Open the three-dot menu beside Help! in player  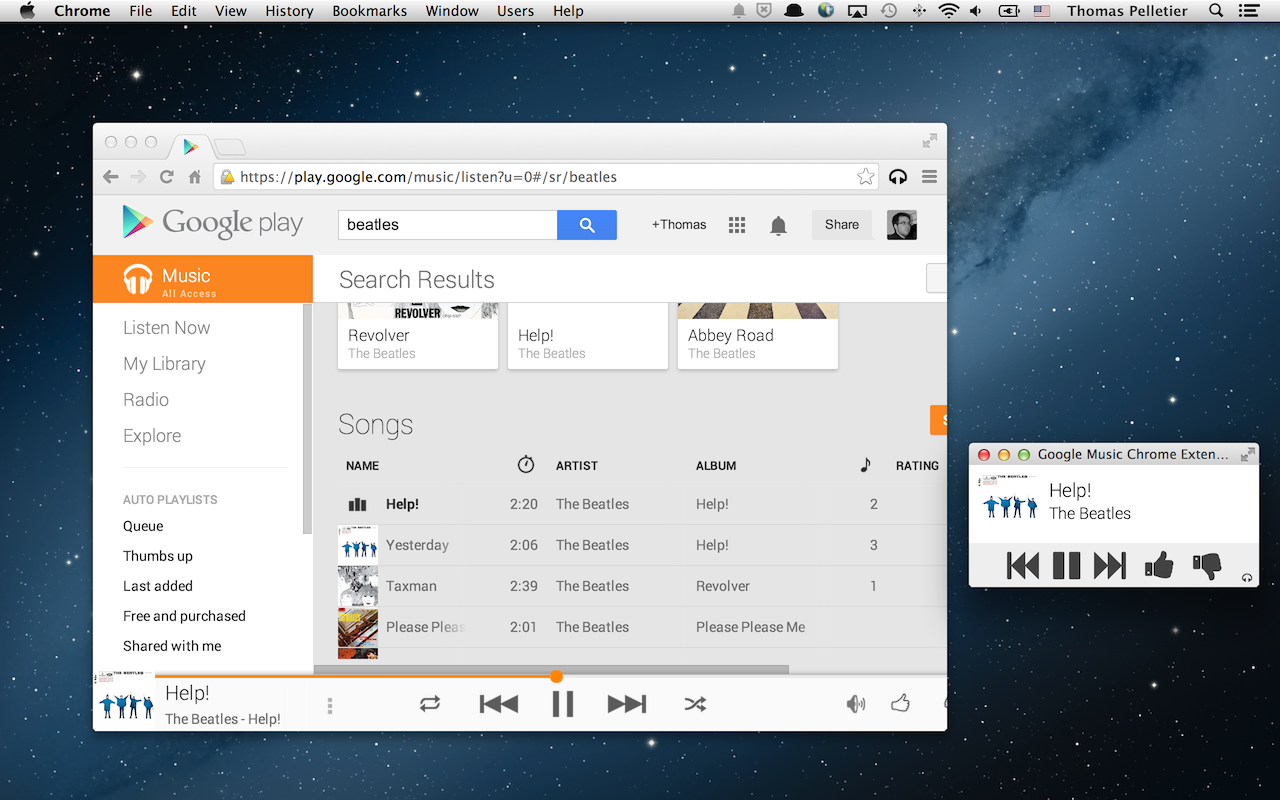[x=330, y=706]
